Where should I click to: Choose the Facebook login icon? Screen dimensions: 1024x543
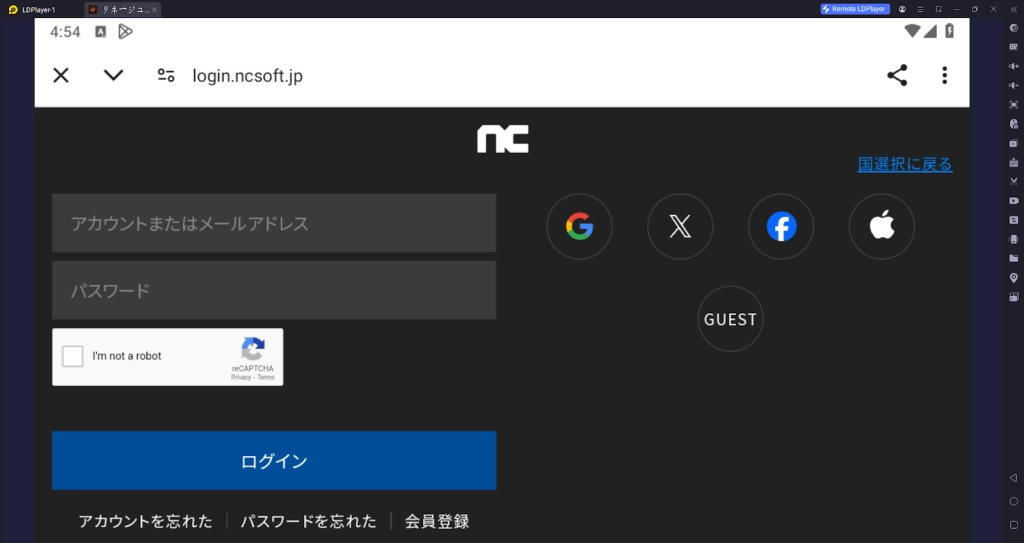click(781, 227)
